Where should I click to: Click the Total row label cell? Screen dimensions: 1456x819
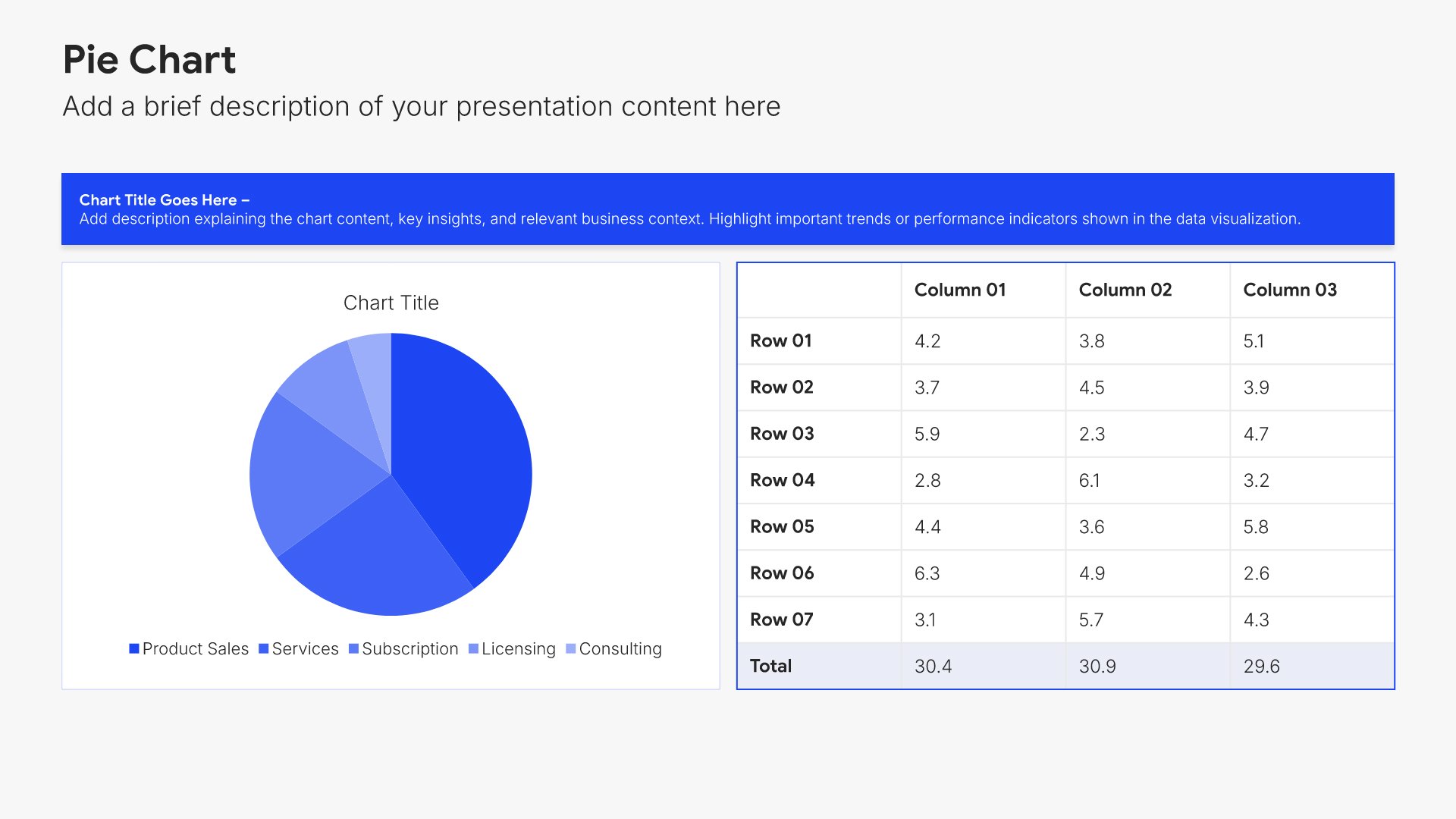[x=820, y=666]
